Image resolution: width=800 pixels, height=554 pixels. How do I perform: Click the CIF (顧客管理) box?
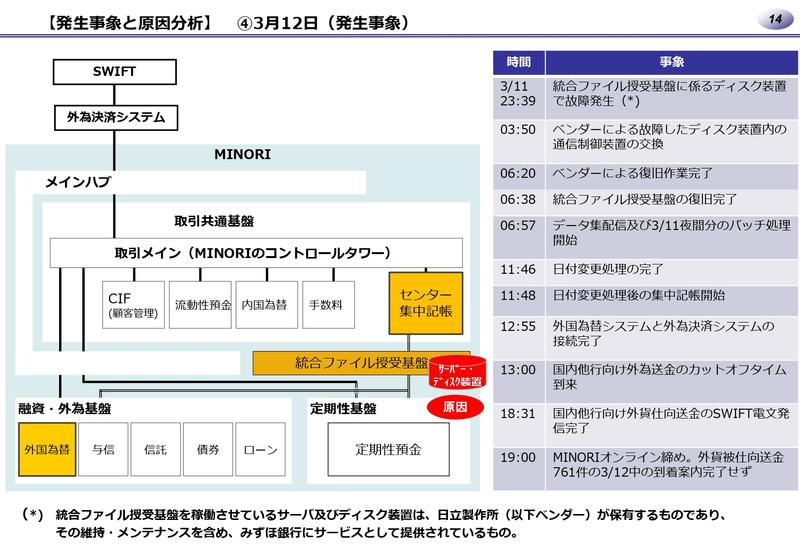coord(133,305)
